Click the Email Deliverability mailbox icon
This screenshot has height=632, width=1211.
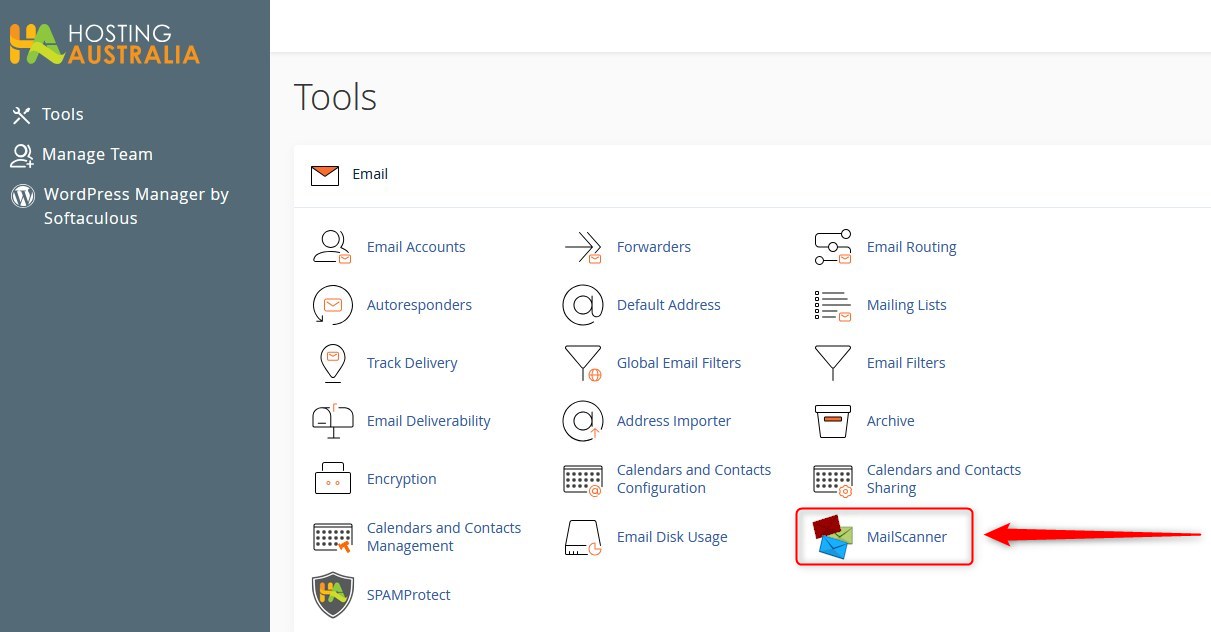tap(332, 421)
